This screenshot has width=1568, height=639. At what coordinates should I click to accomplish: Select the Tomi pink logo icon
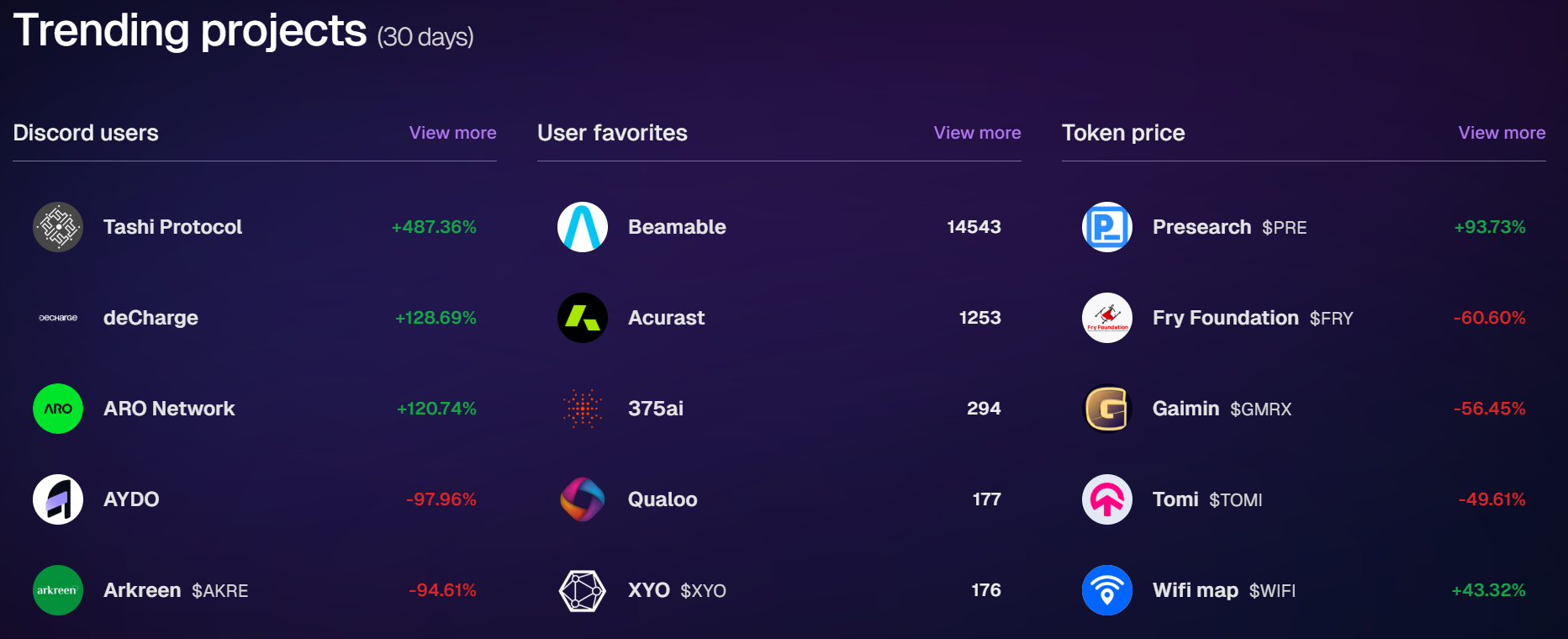[x=1107, y=499]
